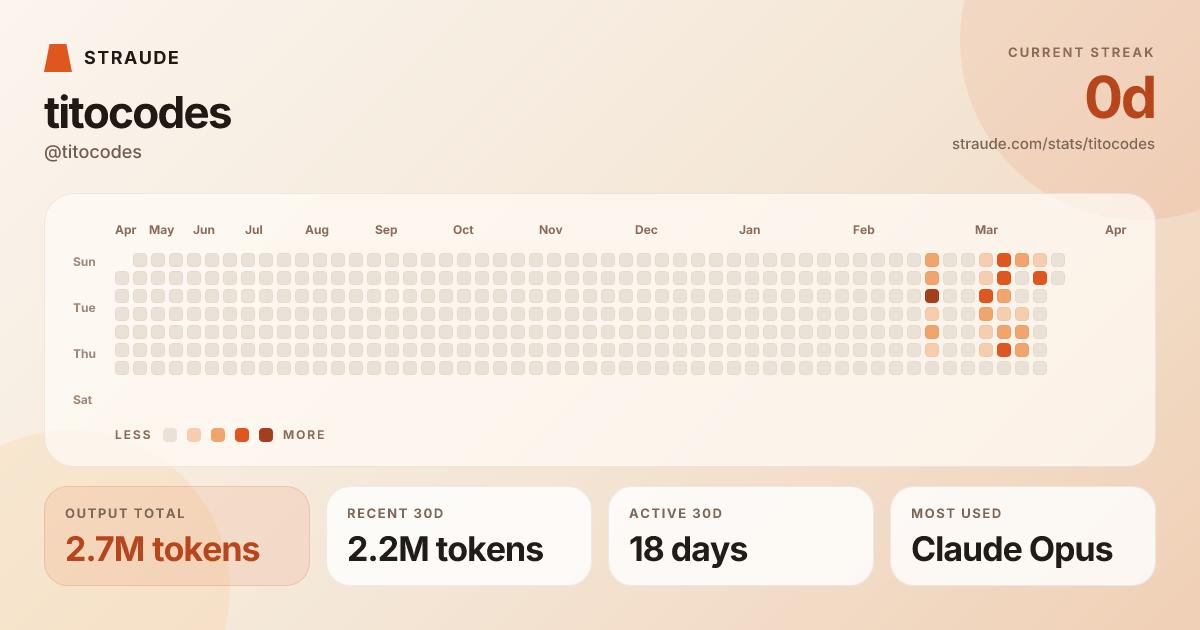Image resolution: width=1200 pixels, height=630 pixels.
Task: Click the Active 30D 18 days card
Action: [x=741, y=536]
